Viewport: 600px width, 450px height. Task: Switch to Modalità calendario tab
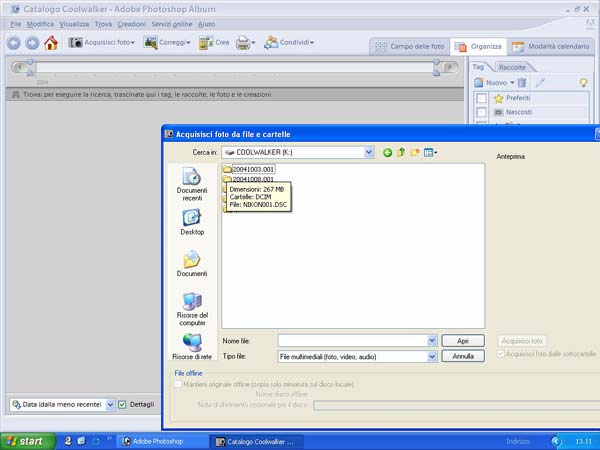551,47
